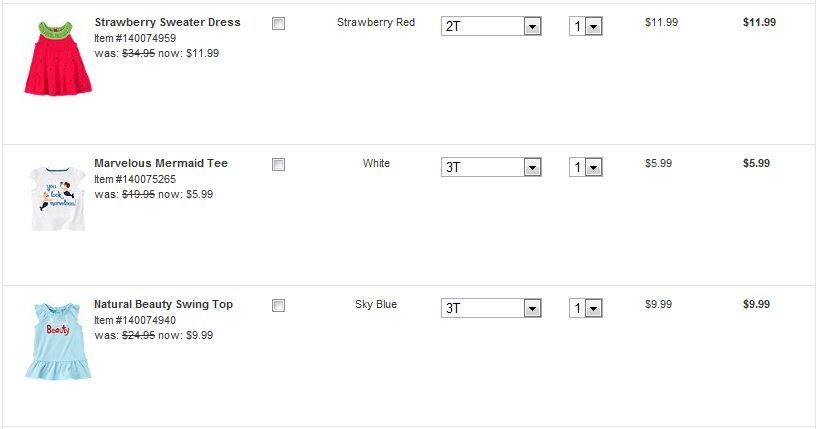This screenshot has width=820, height=429.
Task: Click the Strawberry Red color label
Action: click(376, 22)
